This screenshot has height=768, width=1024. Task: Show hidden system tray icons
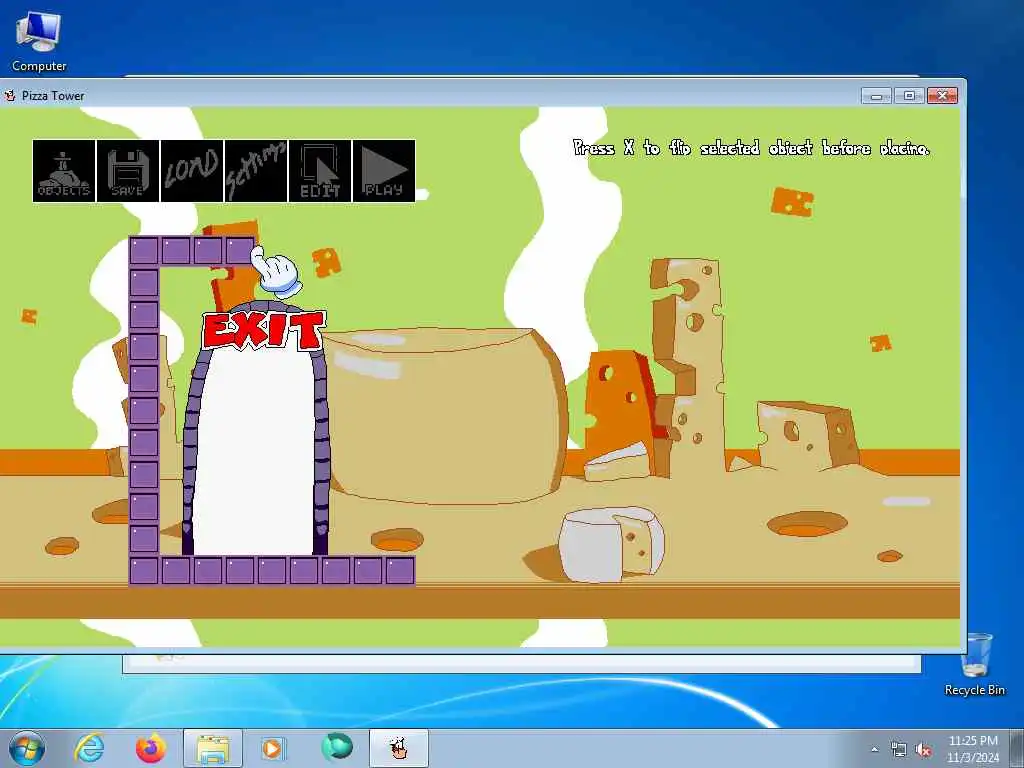point(874,750)
